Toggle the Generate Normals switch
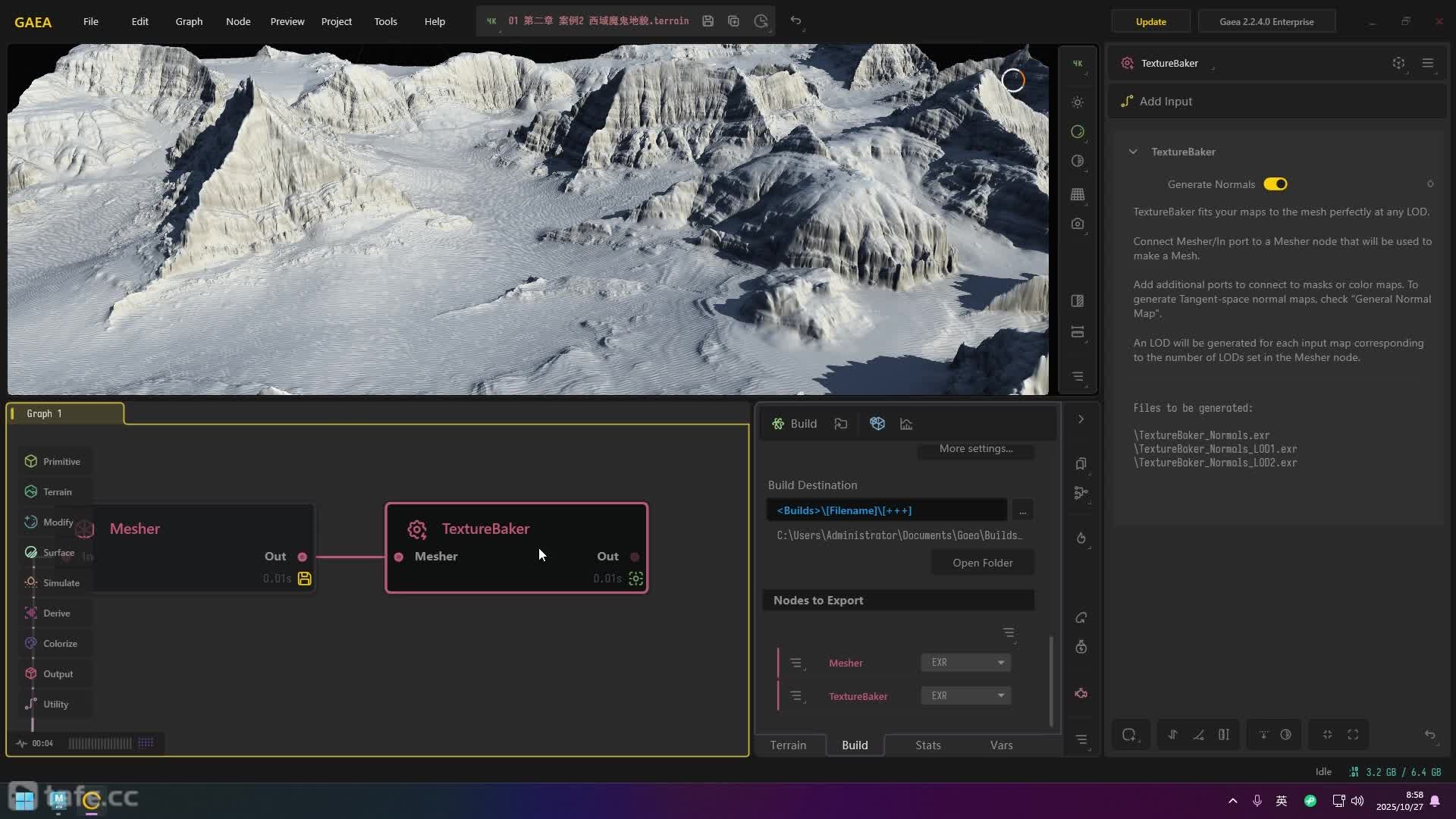 (x=1275, y=184)
